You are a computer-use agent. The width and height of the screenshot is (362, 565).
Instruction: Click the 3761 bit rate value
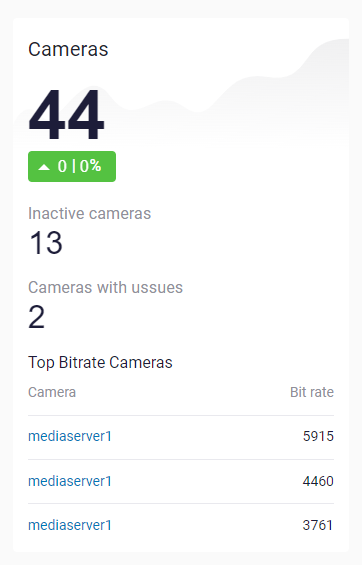point(318,525)
